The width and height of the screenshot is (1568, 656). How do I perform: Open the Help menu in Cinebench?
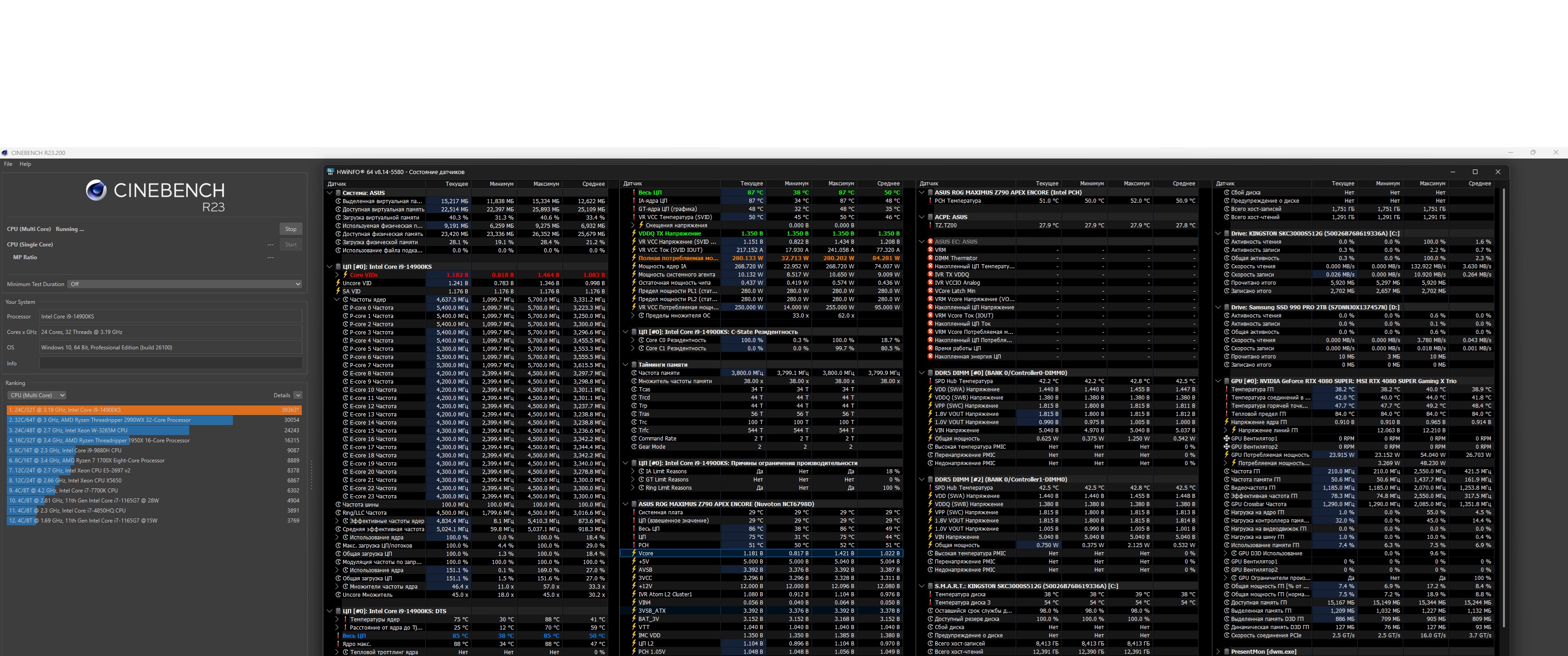25,164
